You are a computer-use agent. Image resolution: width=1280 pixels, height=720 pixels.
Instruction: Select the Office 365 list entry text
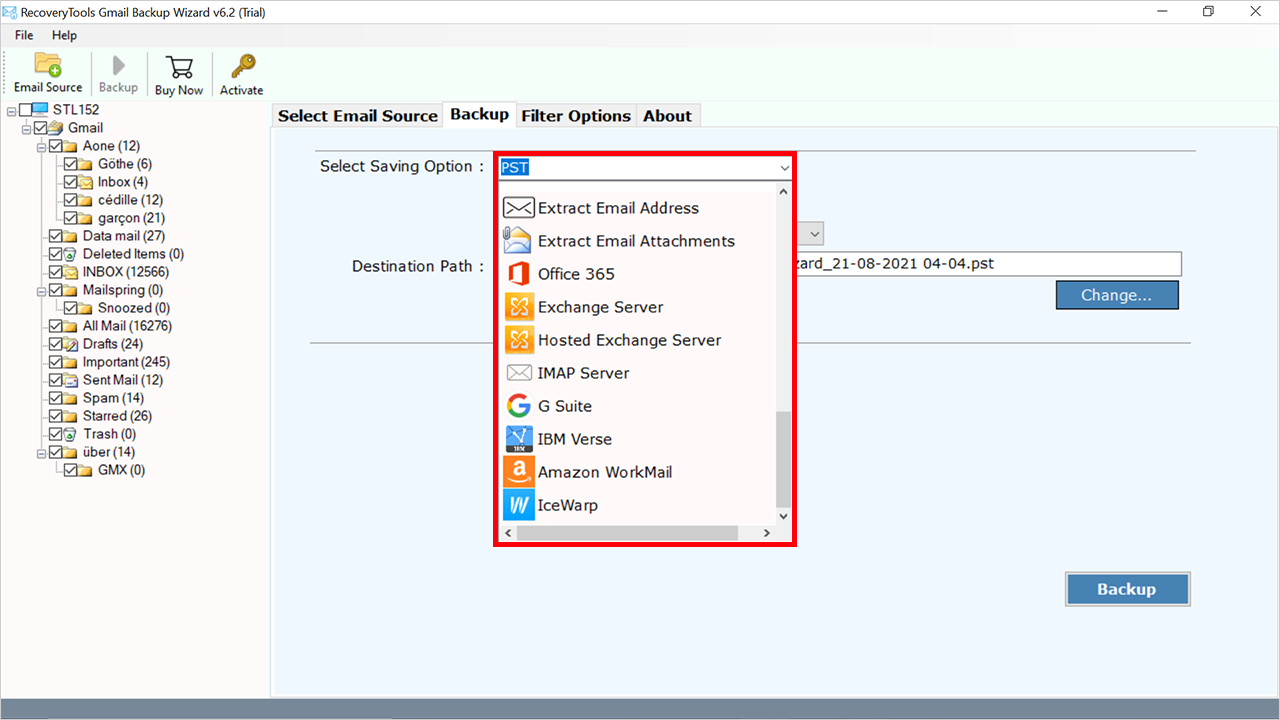coord(576,274)
